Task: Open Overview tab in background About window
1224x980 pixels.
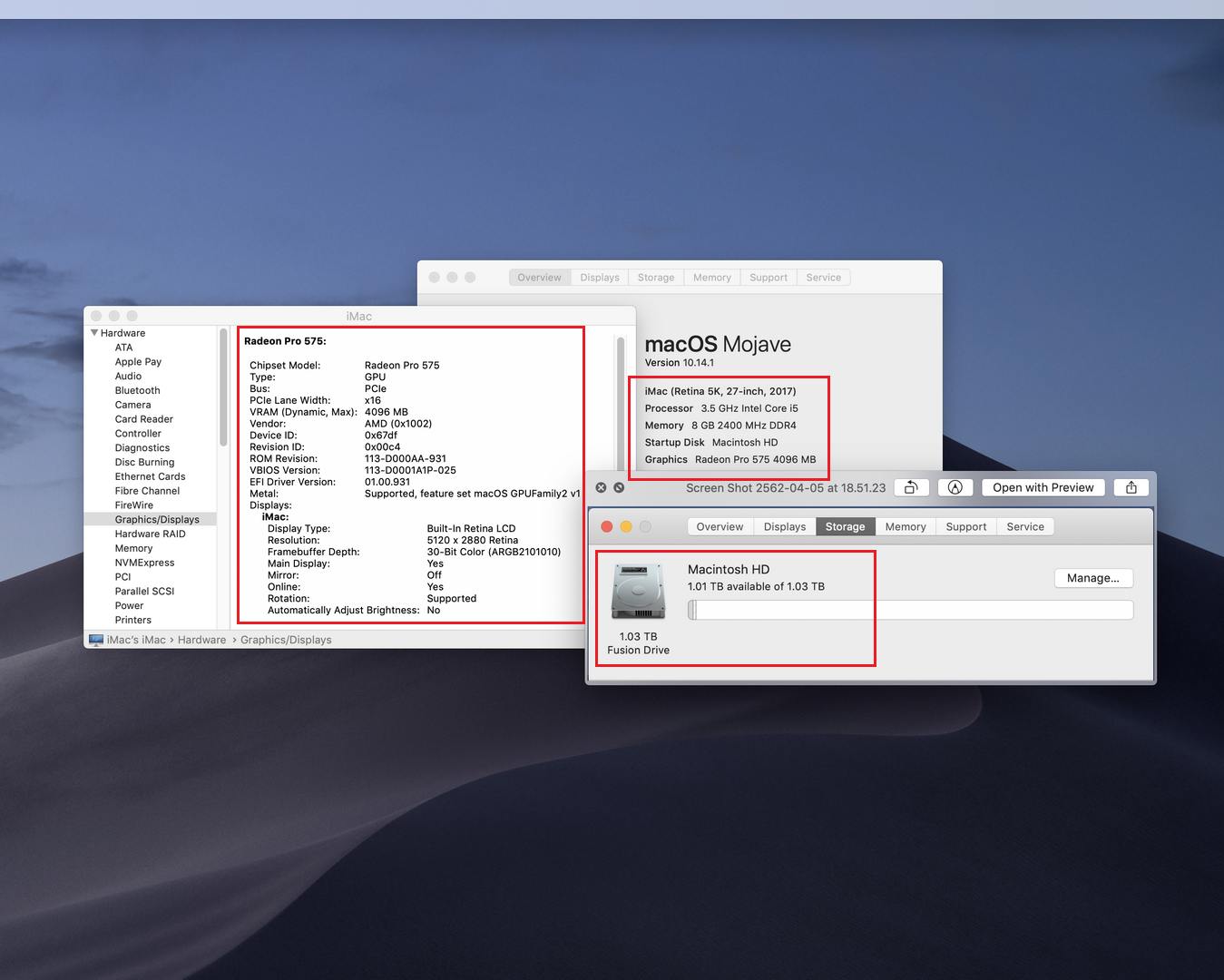Action: point(540,278)
